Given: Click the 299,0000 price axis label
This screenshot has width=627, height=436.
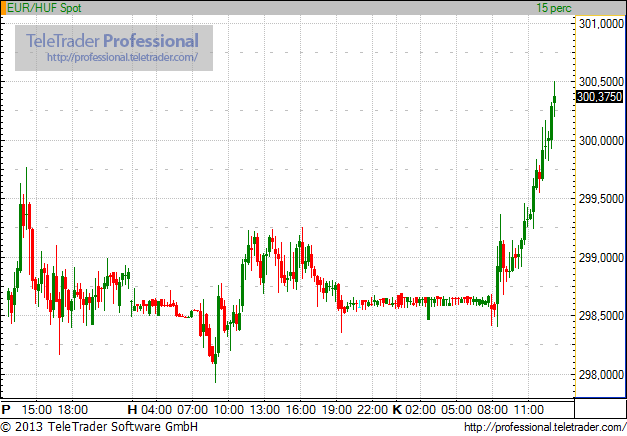Looking at the screenshot, I should click(x=601, y=258).
